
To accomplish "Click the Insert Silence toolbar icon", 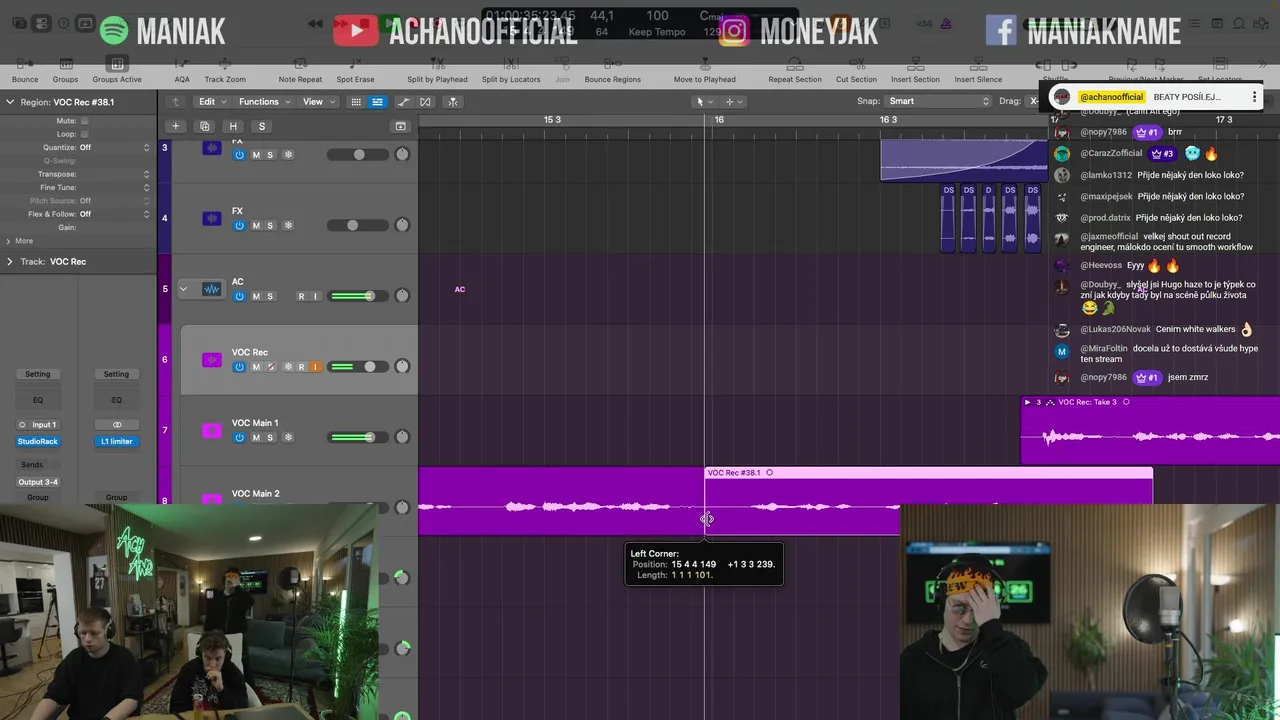I will (x=978, y=65).
